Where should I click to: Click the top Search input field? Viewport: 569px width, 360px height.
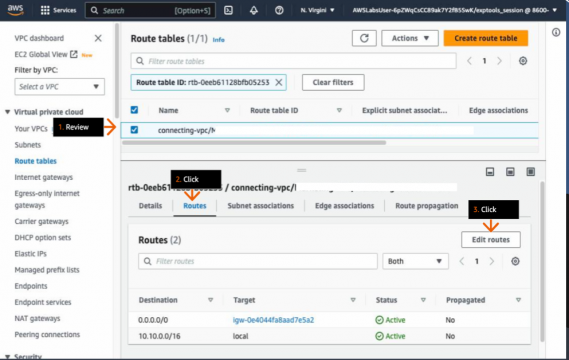150,10
